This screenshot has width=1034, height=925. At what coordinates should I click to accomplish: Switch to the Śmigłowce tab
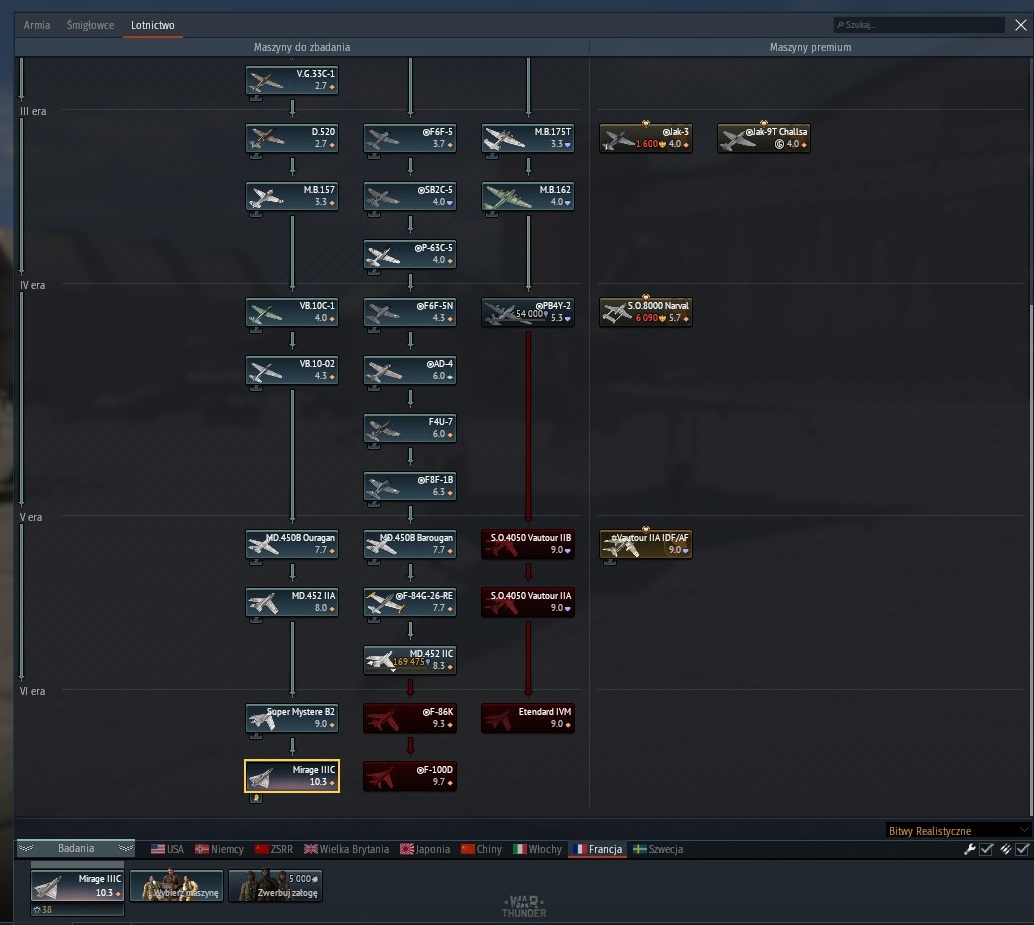90,25
